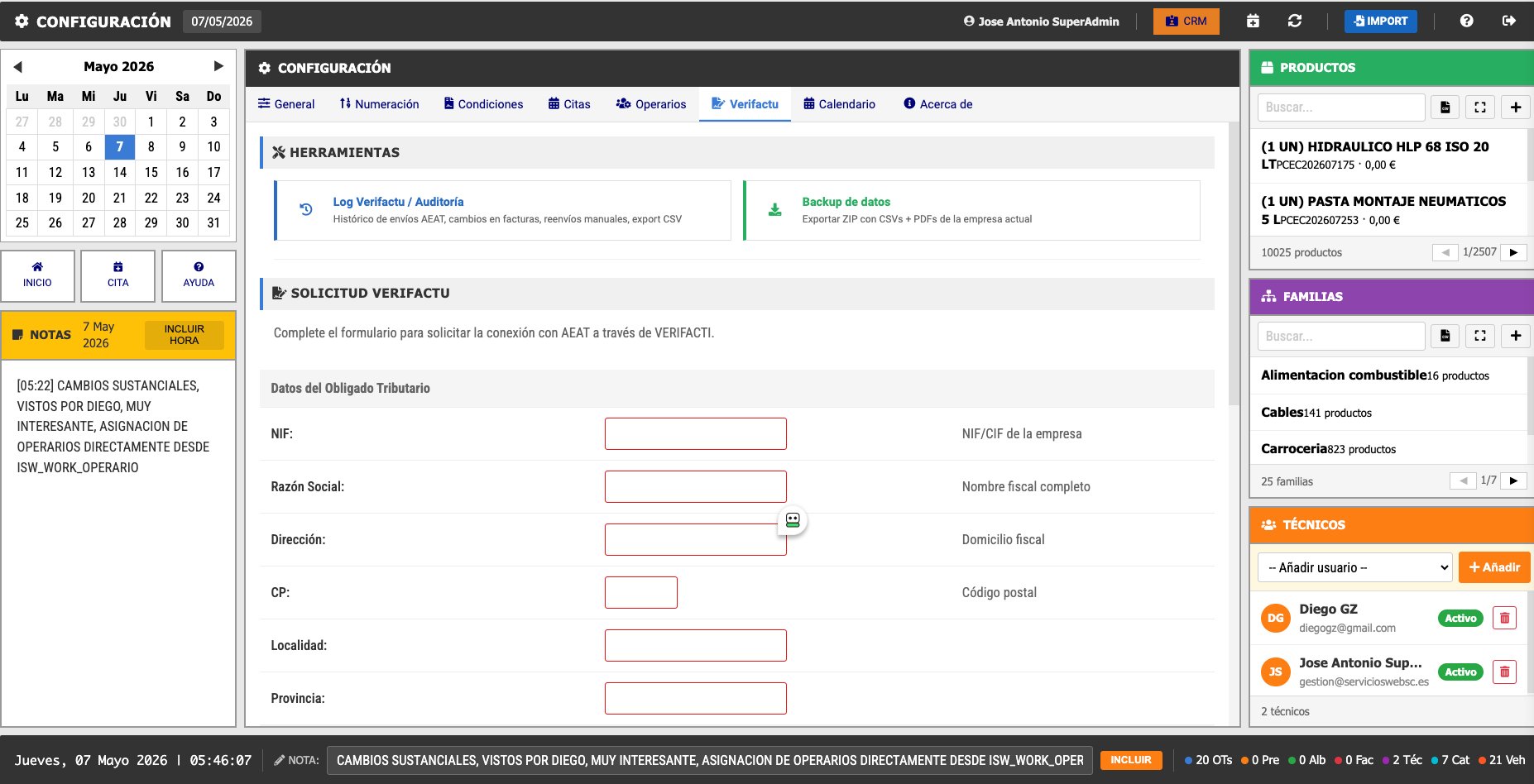
Task: Switch to the Verifactu tab
Action: (745, 104)
